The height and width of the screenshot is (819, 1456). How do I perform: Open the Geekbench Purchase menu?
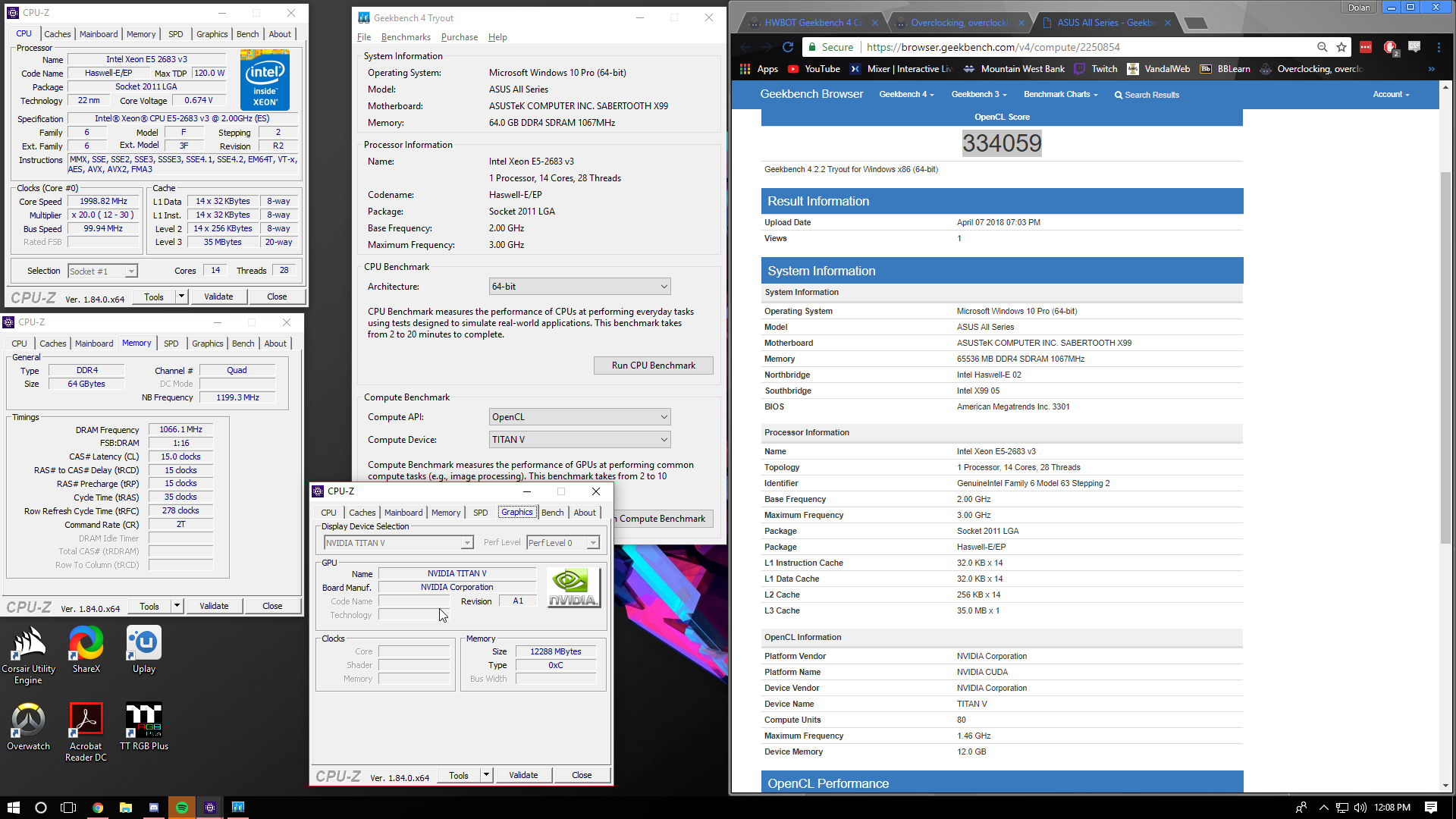pos(460,37)
